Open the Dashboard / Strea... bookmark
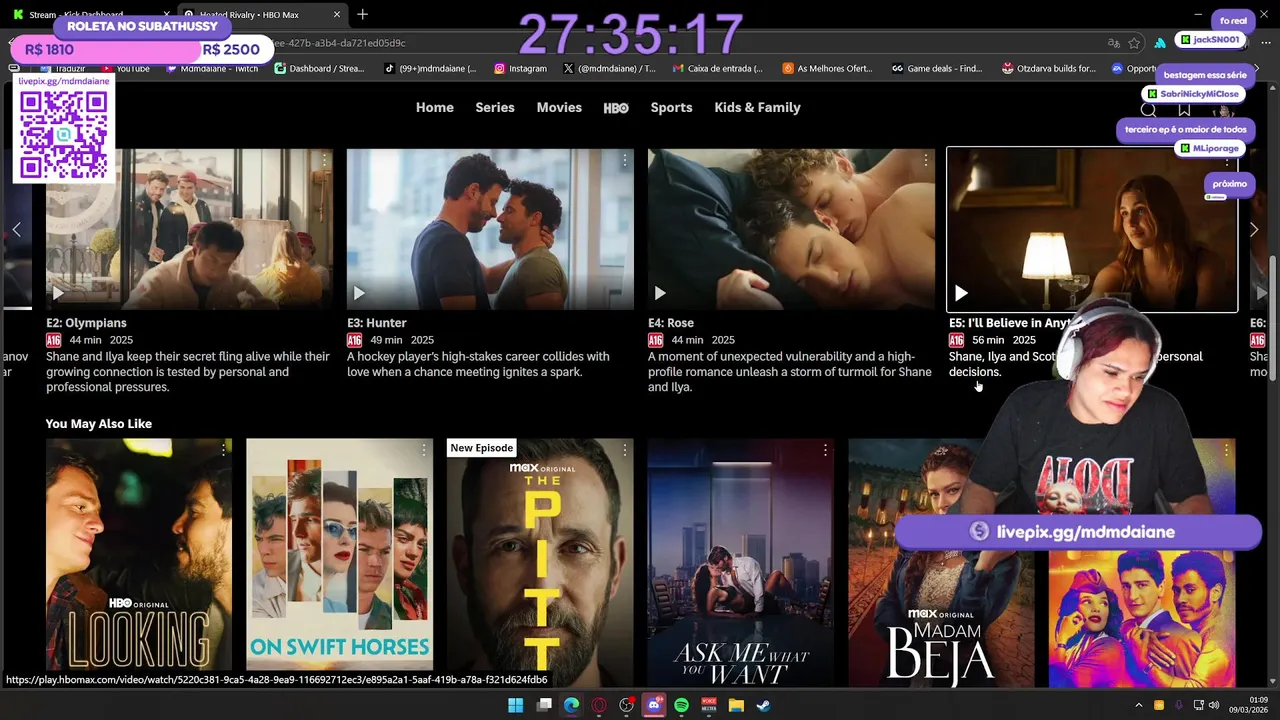1280x720 pixels. tap(320, 69)
